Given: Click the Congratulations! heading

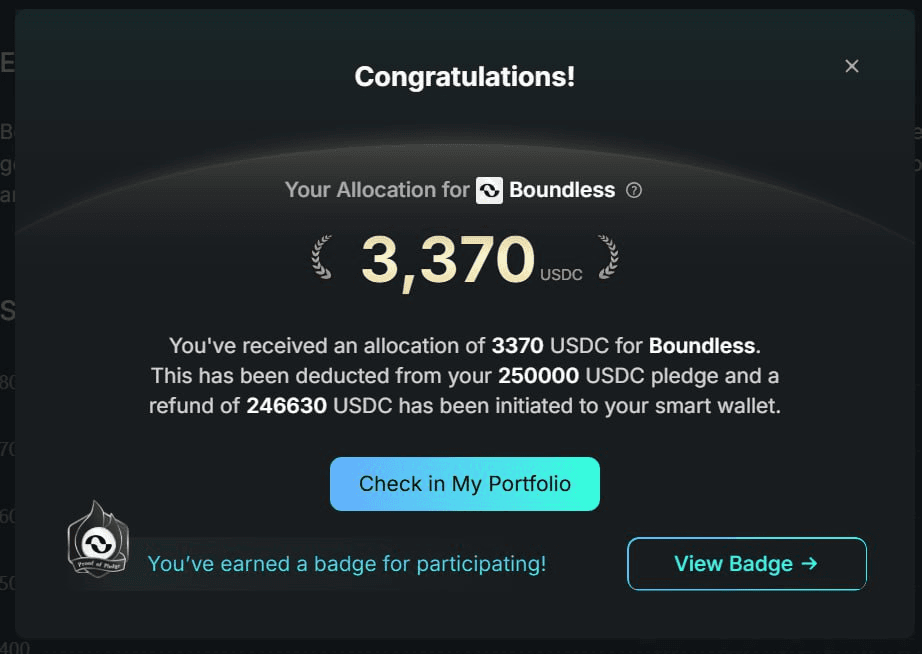Looking at the screenshot, I should (x=465, y=76).
